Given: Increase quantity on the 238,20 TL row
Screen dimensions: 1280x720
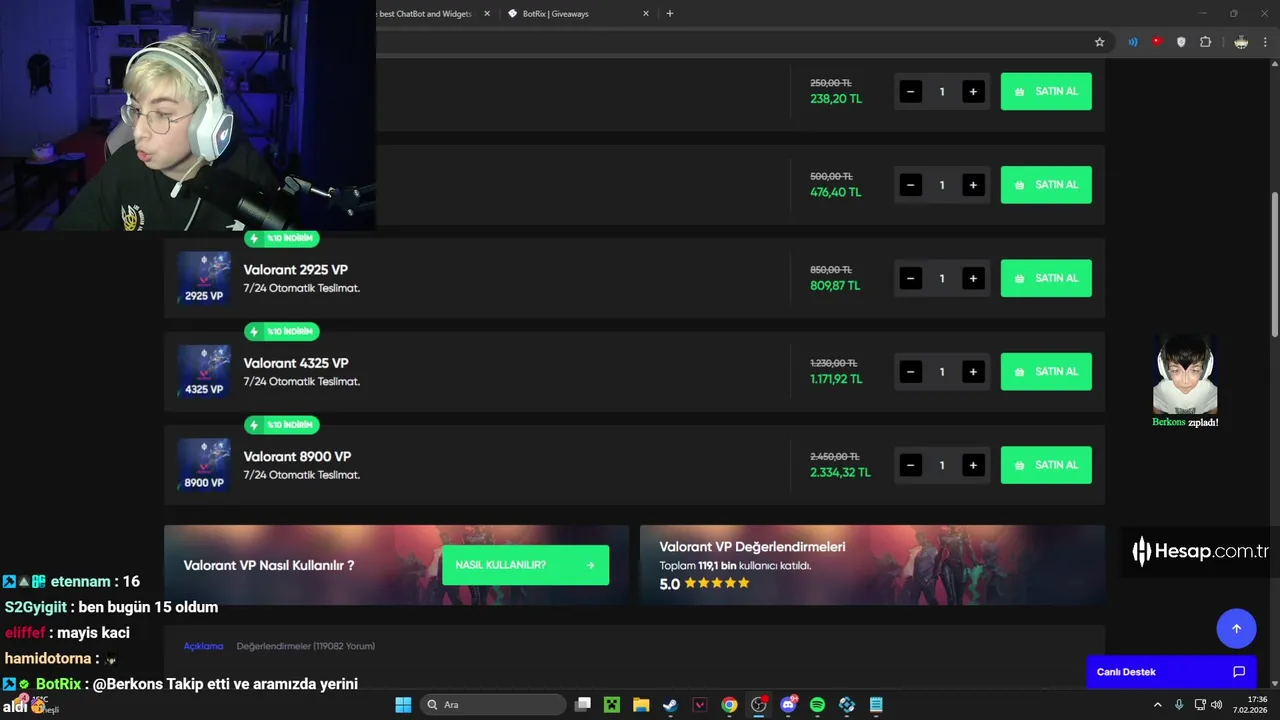Looking at the screenshot, I should click(972, 91).
